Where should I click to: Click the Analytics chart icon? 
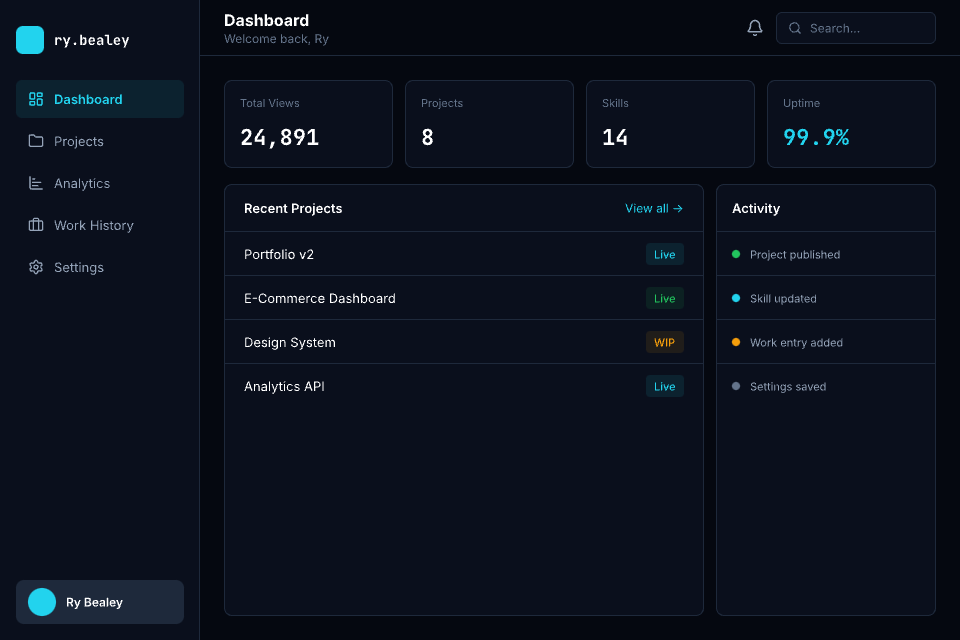[36, 183]
